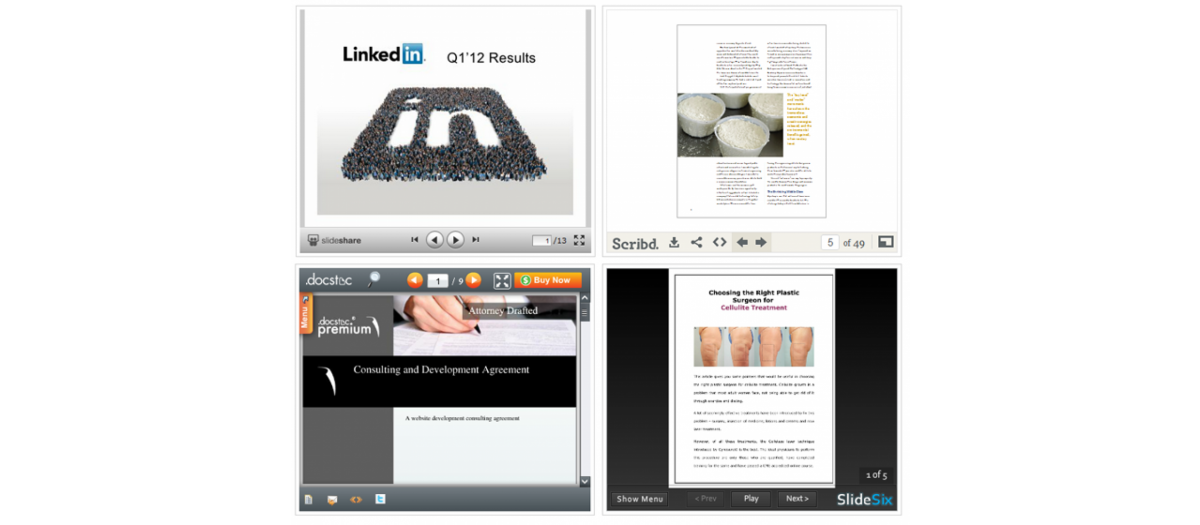Click the Docstoc document page icon

click(x=309, y=499)
